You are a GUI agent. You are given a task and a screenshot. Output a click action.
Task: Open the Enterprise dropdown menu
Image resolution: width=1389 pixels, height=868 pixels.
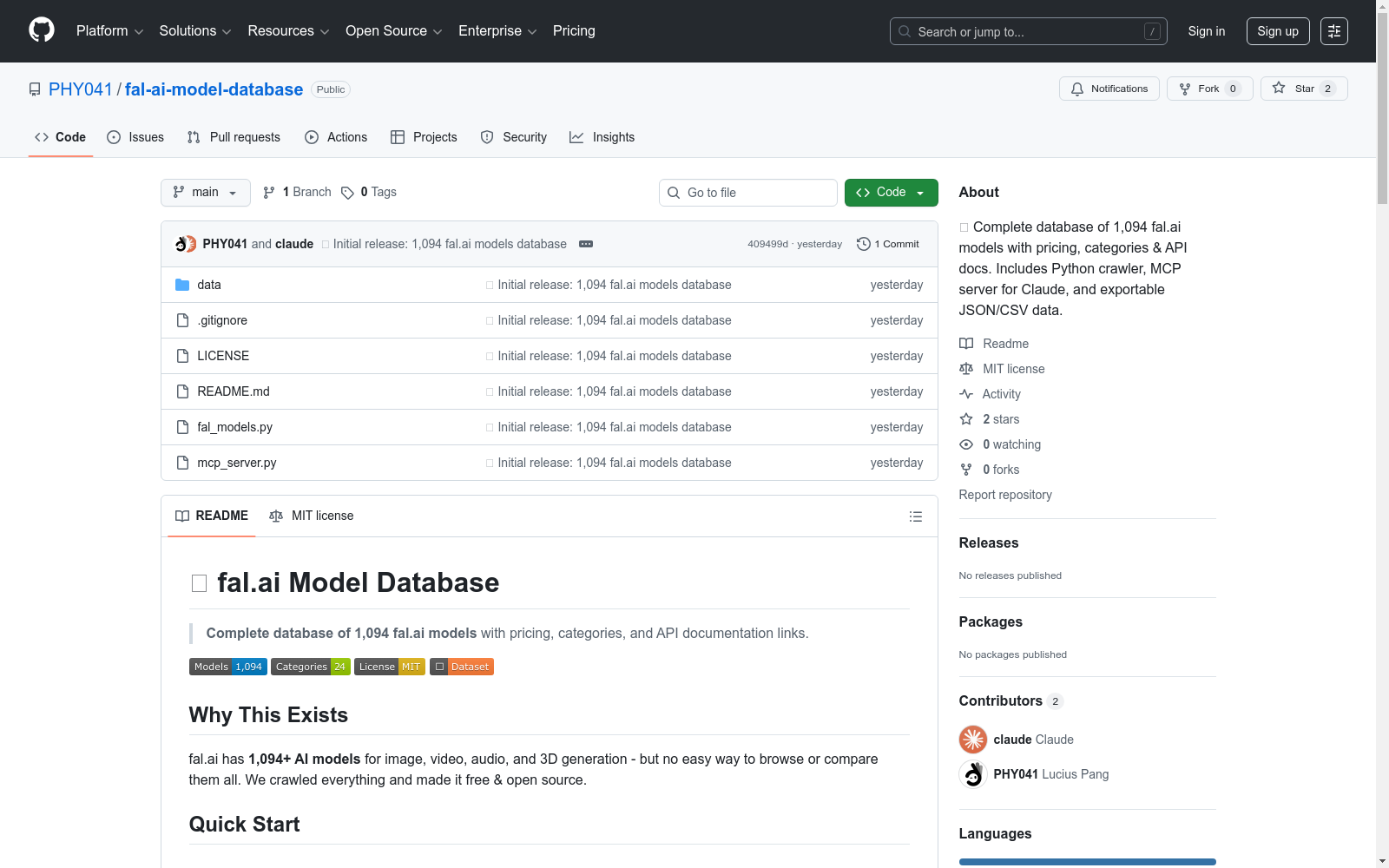[x=497, y=31]
